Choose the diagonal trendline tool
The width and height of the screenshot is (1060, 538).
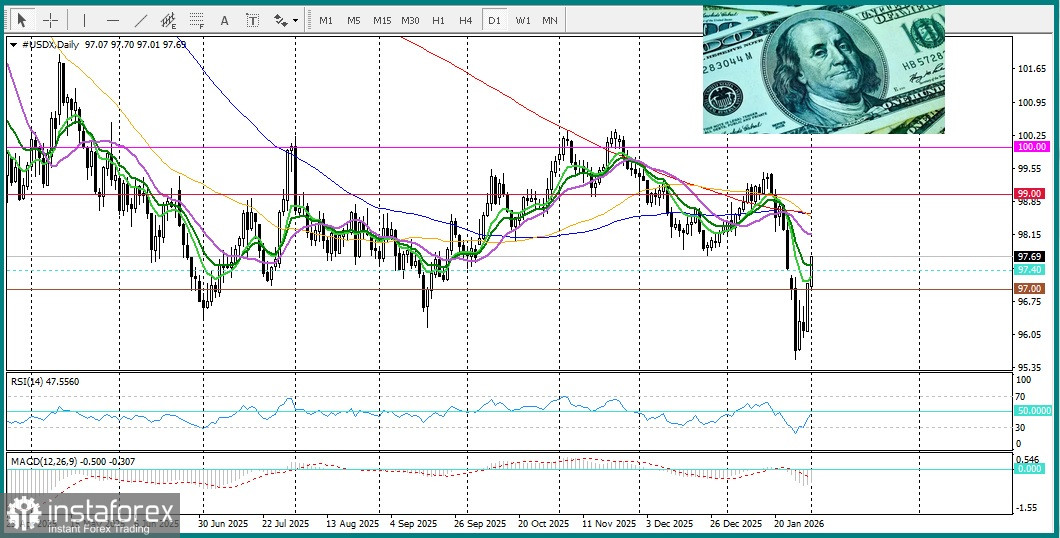(141, 20)
